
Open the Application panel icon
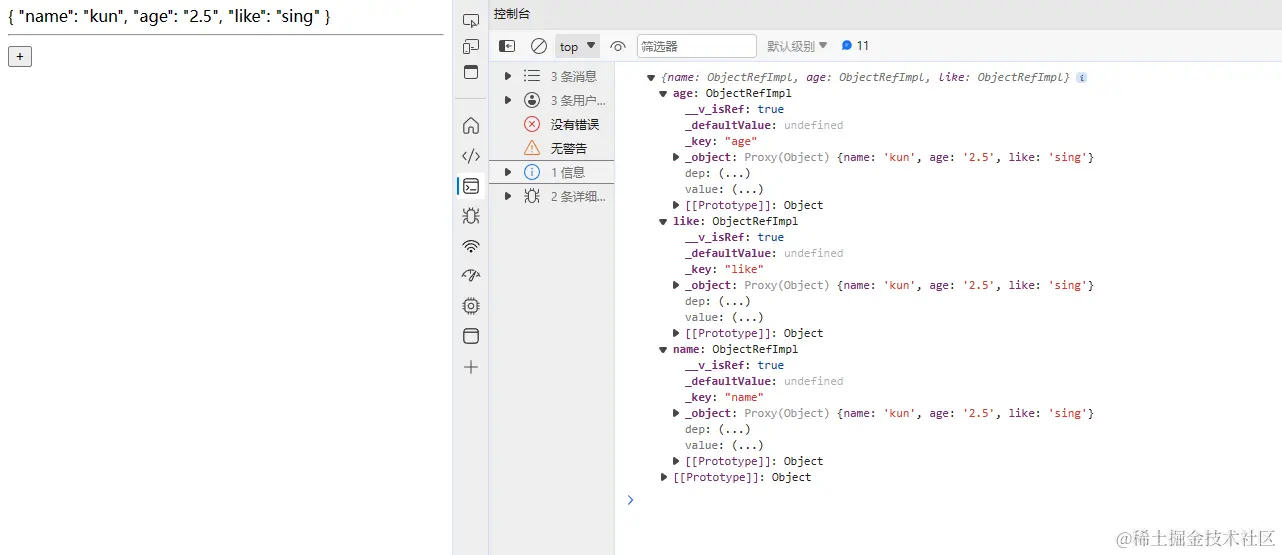471,336
